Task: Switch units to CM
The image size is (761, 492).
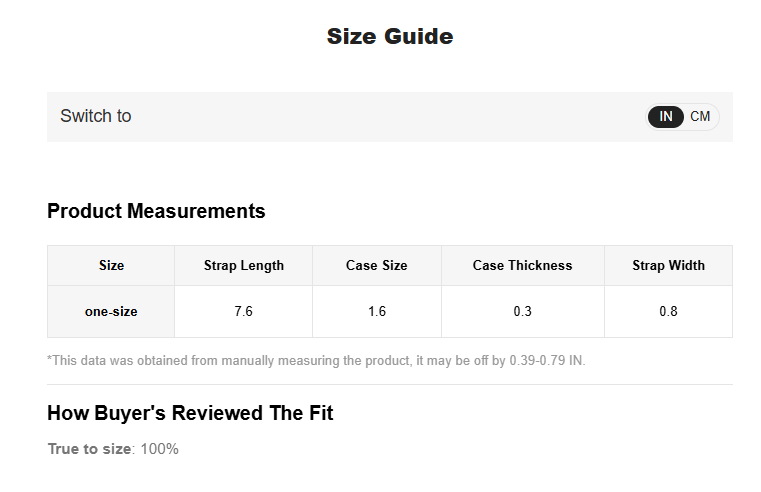Action: click(x=700, y=117)
